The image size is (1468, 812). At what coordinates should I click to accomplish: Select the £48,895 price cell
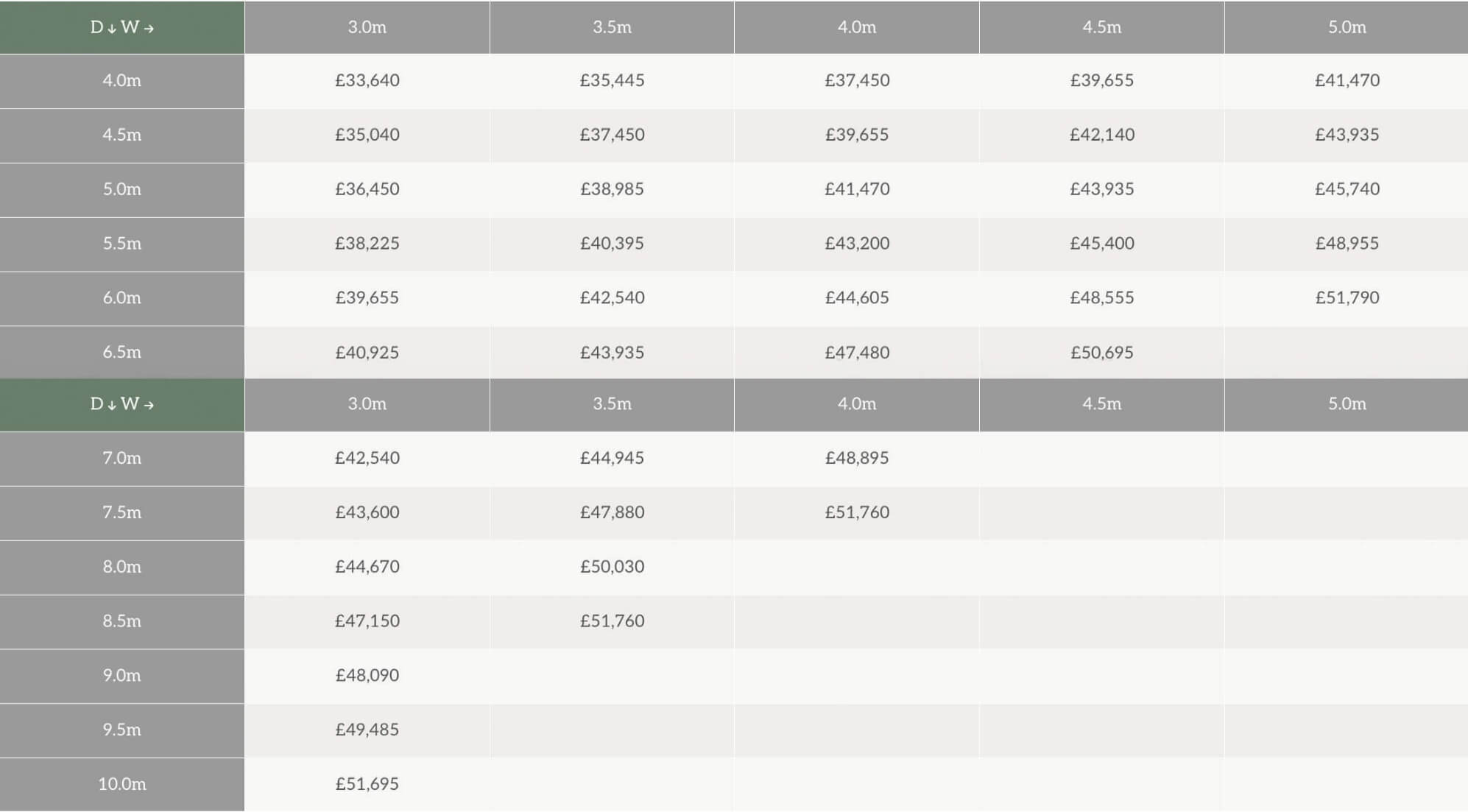pyautogui.click(x=856, y=458)
